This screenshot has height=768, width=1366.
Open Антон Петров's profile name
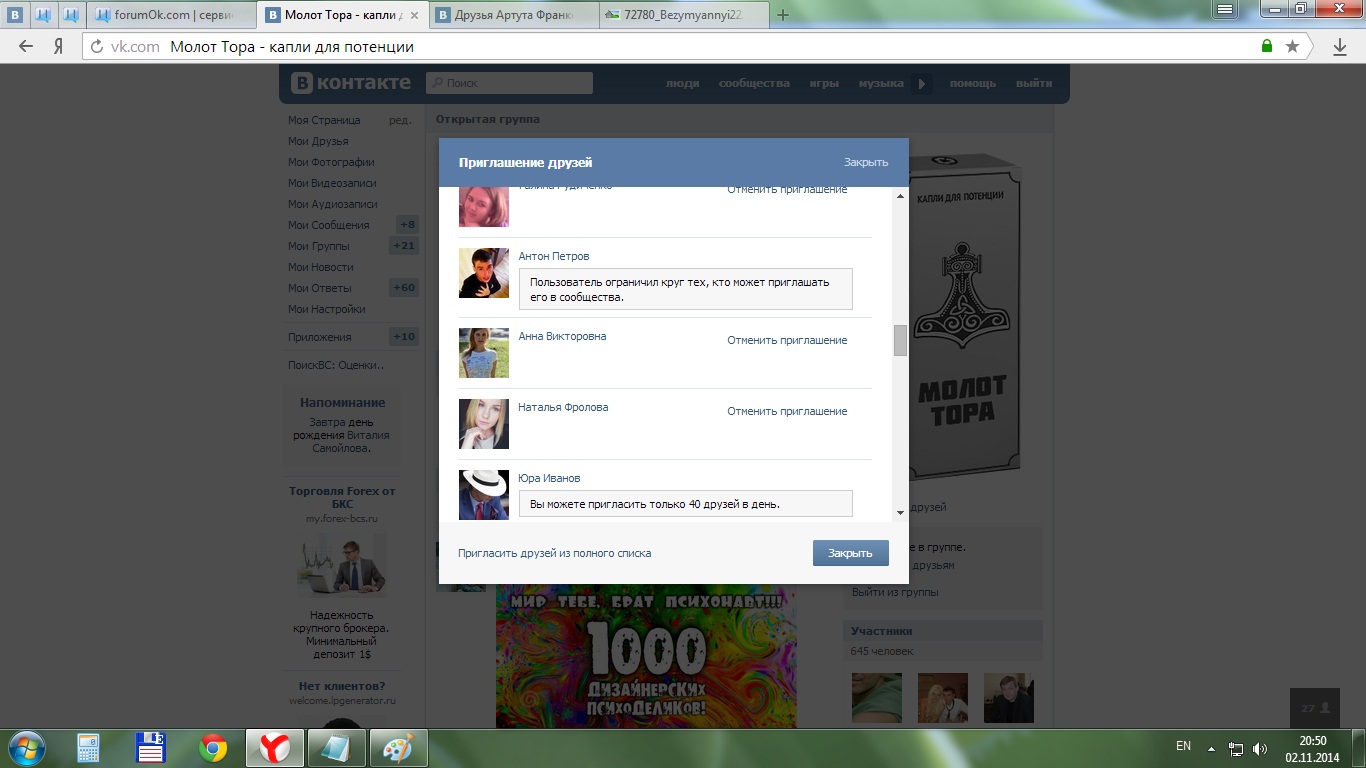point(554,256)
